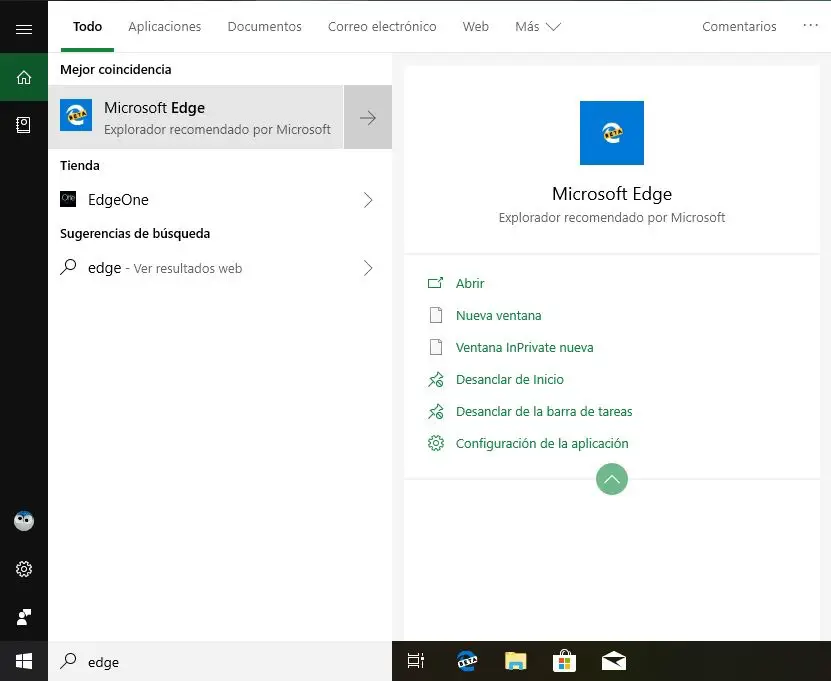The width and height of the screenshot is (831, 681).
Task: Open Task View on the taskbar
Action: pyautogui.click(x=416, y=661)
